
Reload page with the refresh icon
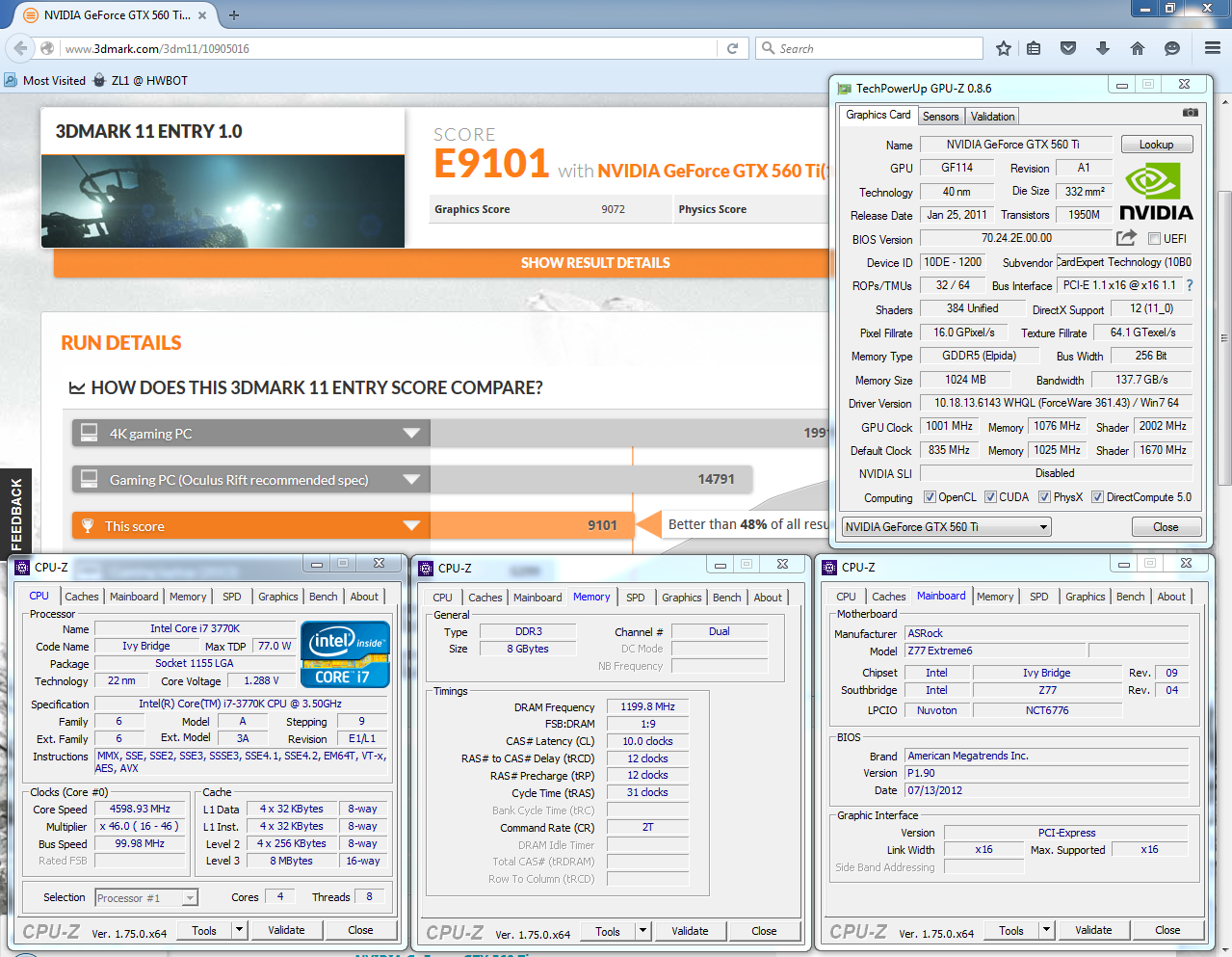click(x=732, y=48)
